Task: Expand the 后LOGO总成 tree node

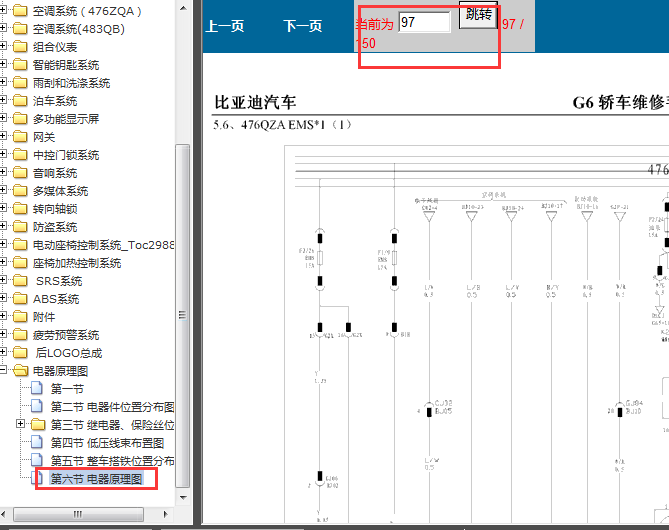Action: (3, 352)
